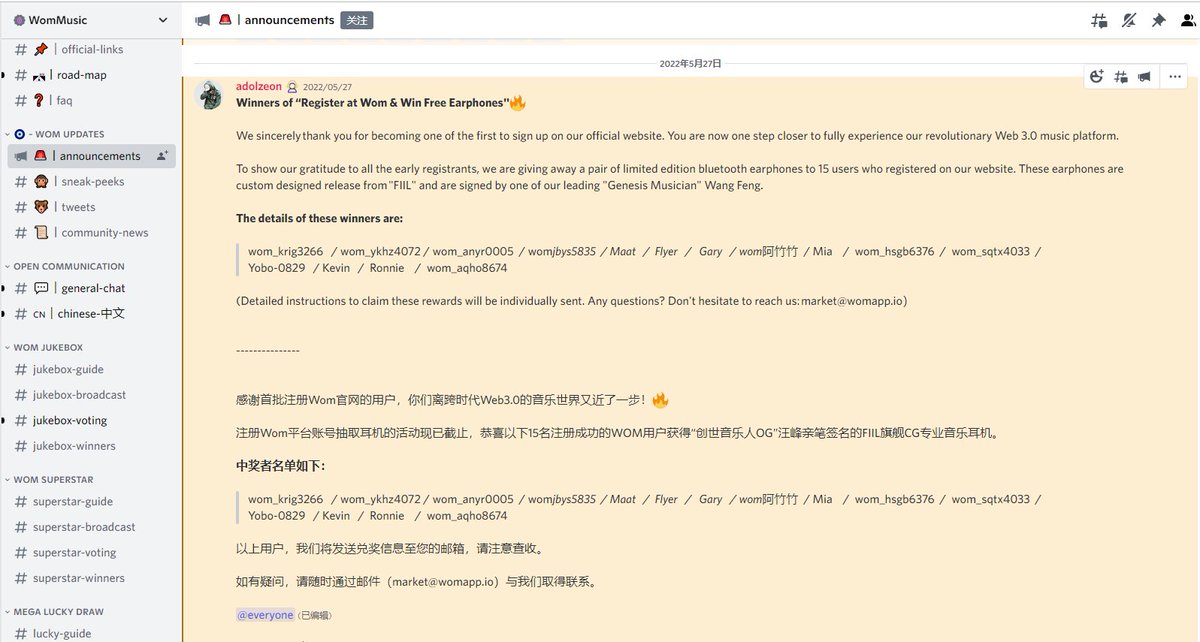Add a reaction to adolzeon's message
1200x642 pixels.
pos(1096,76)
